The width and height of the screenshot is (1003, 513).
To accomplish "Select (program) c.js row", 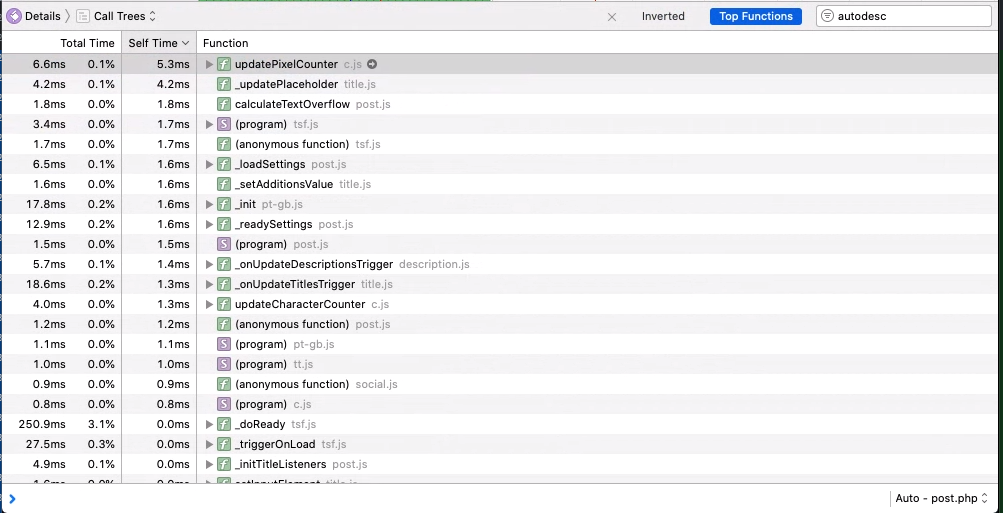I will click(x=499, y=404).
